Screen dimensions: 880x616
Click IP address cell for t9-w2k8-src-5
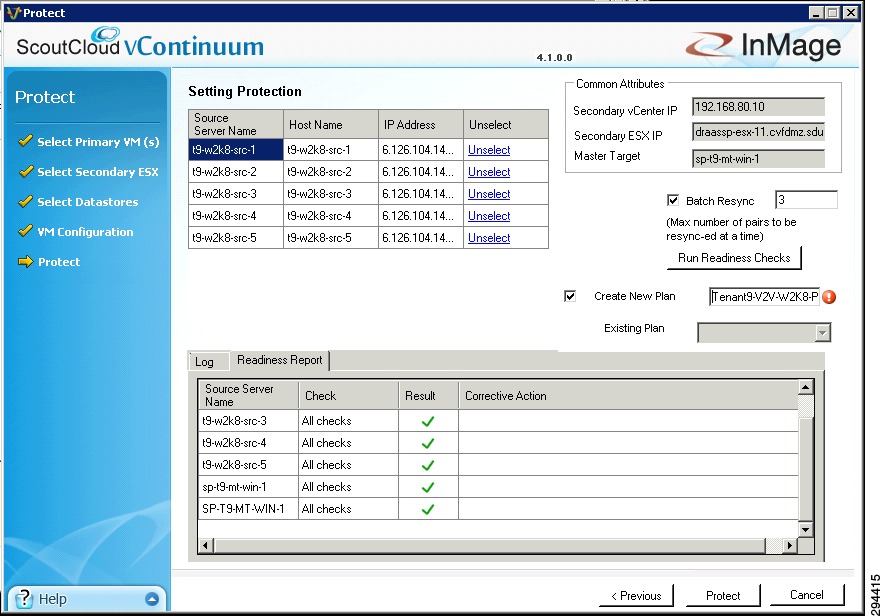click(x=421, y=237)
